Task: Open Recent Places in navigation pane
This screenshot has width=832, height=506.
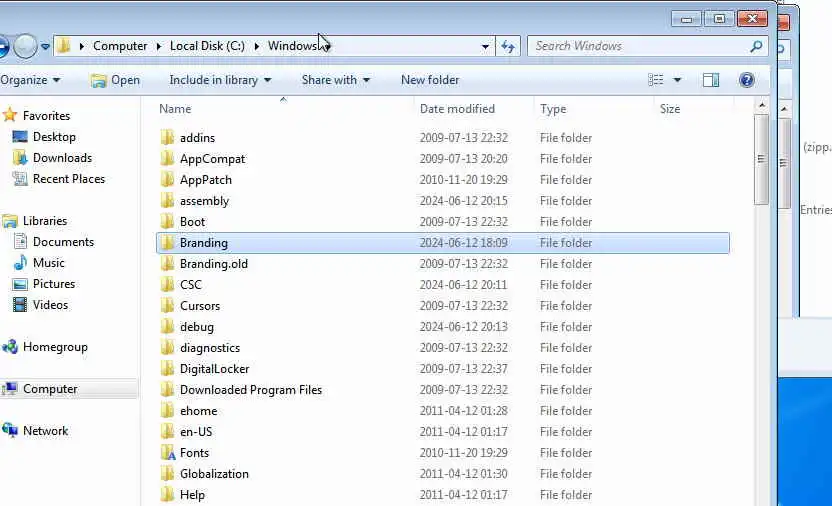Action: [68, 179]
